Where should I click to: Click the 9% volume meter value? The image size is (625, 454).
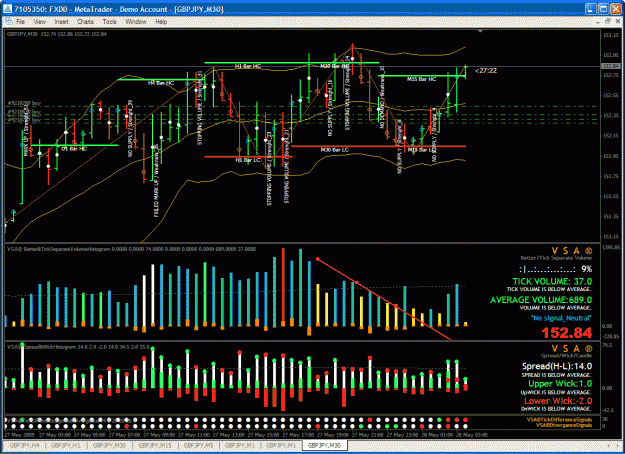click(587, 269)
